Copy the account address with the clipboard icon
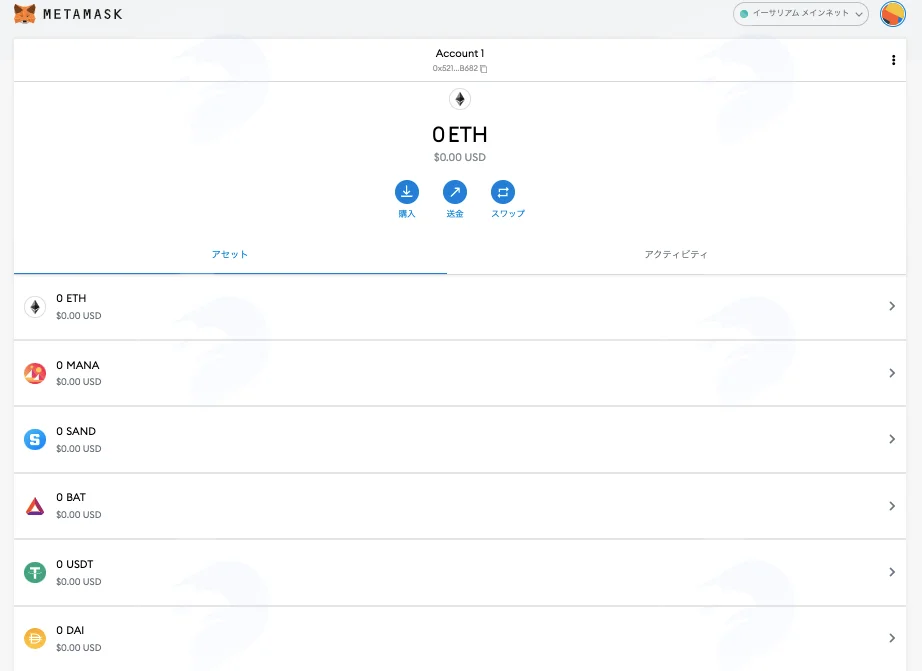The width and height of the screenshot is (922, 671). tap(483, 69)
